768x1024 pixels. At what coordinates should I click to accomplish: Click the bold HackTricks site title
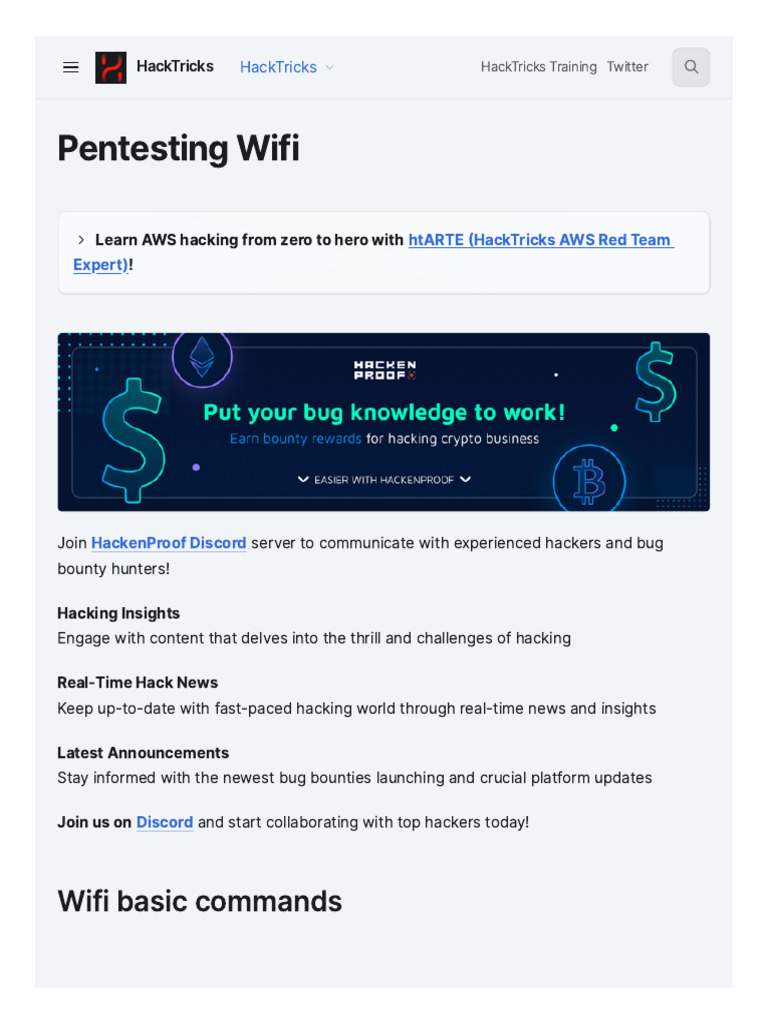(x=175, y=66)
